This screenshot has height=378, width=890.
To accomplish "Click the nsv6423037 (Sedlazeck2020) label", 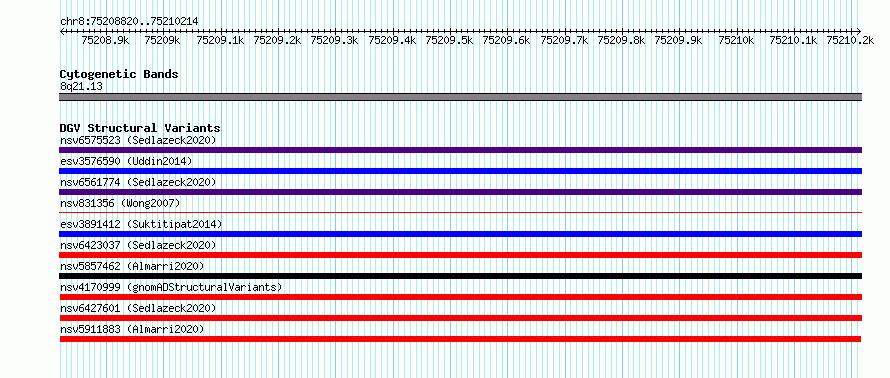I will tap(138, 245).
